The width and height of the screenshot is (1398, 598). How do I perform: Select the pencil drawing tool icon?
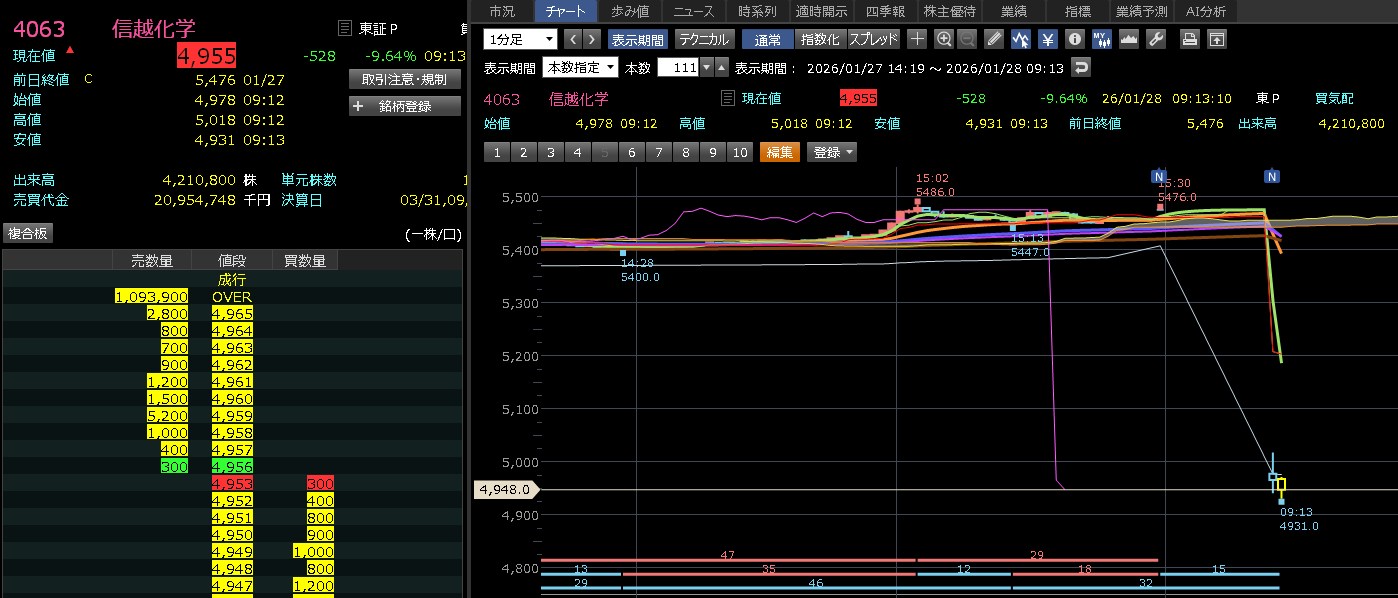pyautogui.click(x=993, y=39)
